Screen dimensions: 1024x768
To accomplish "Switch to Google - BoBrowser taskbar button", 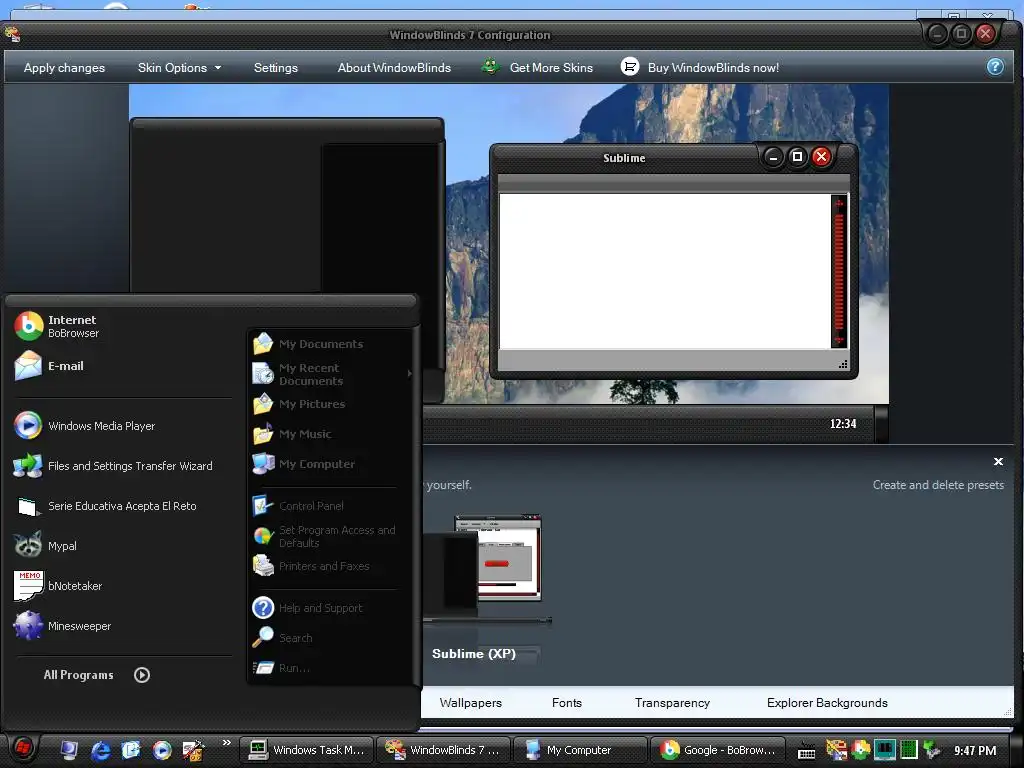I will (717, 750).
